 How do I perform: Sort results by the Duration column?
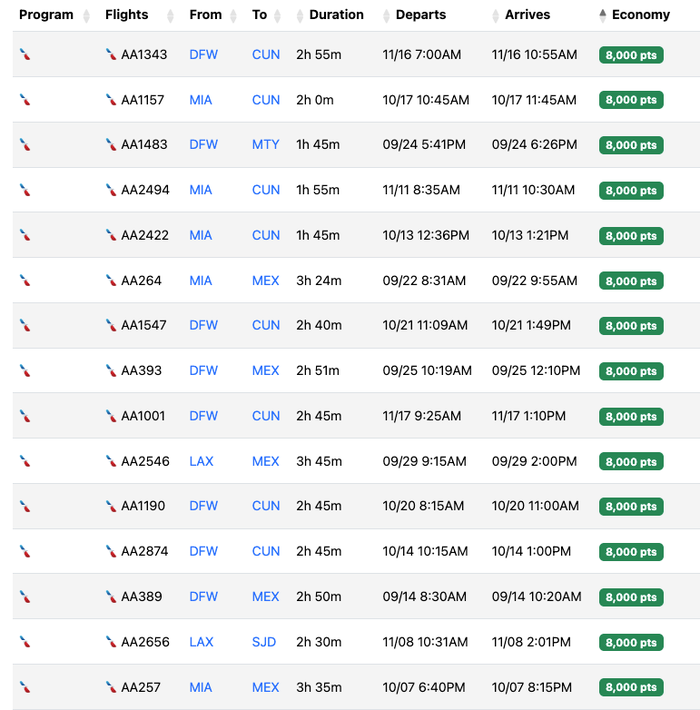(336, 15)
